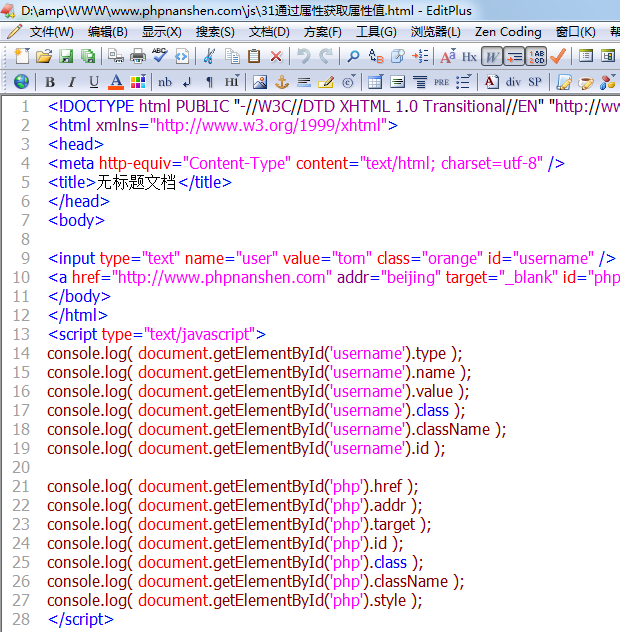620x632 pixels.
Task: Open the 窗口(K) menu
Action: [575, 31]
